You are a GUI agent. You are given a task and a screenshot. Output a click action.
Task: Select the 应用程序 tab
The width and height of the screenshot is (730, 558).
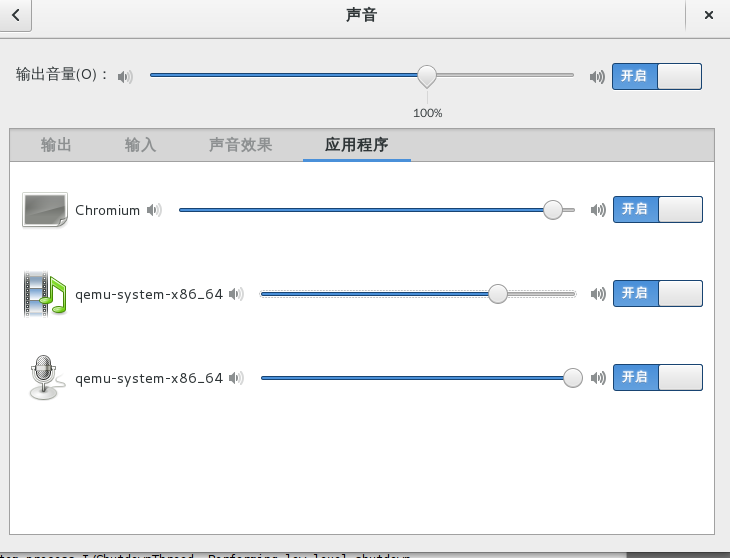pos(356,145)
